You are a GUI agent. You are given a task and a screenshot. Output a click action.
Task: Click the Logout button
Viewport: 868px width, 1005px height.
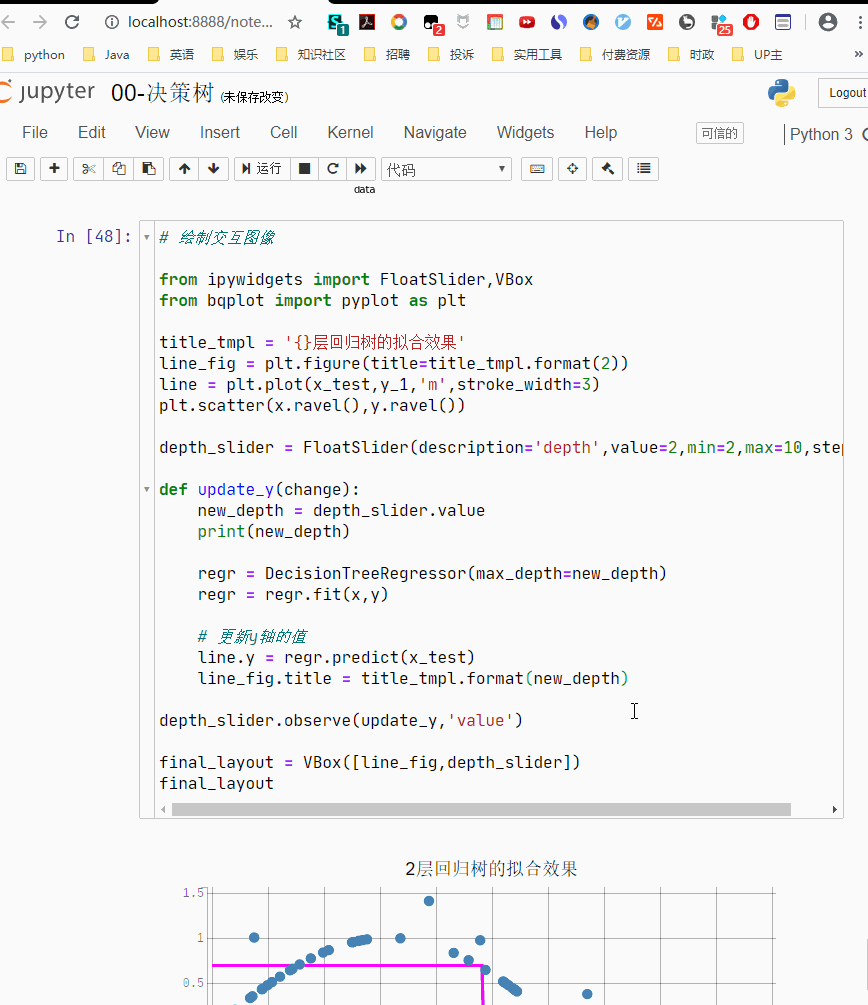[x=846, y=93]
